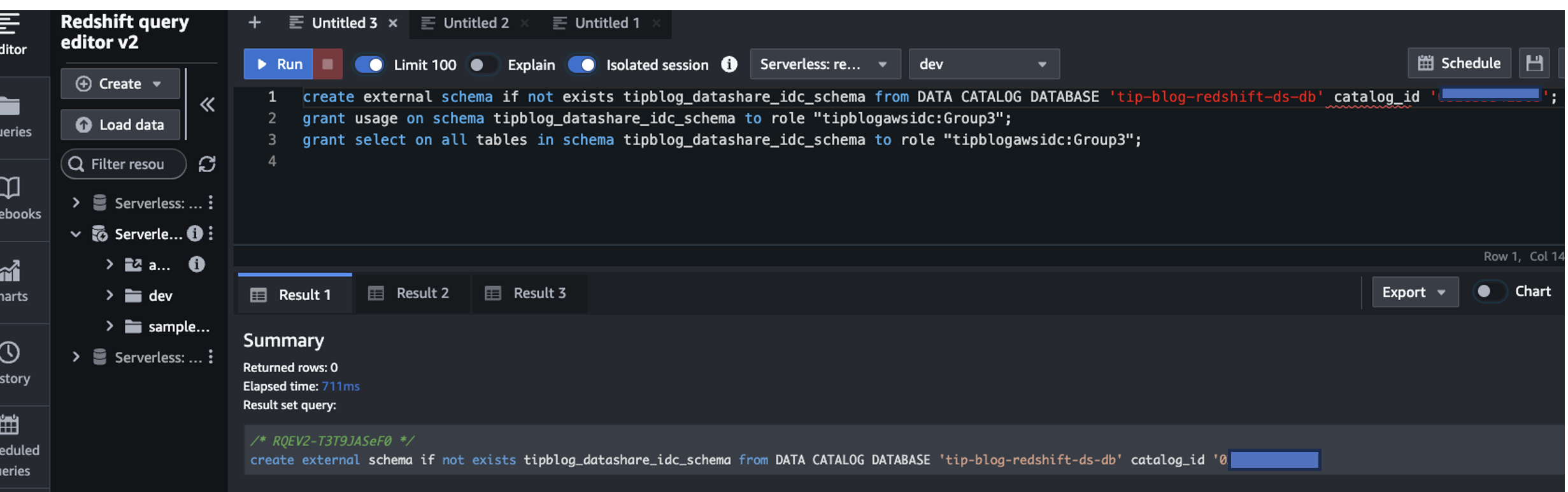The width and height of the screenshot is (1568, 492).
Task: View the Result 1 tab
Action: click(x=295, y=294)
